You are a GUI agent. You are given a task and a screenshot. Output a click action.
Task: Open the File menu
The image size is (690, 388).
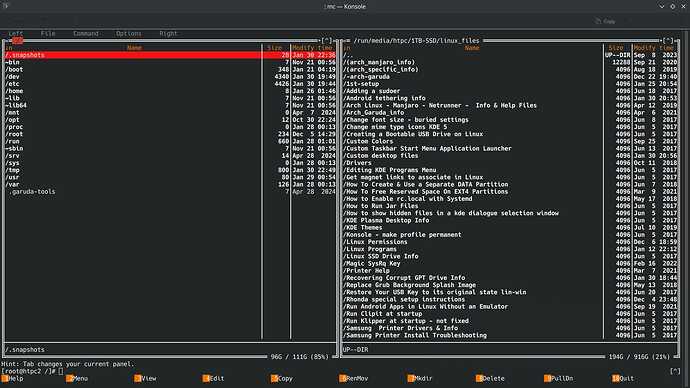click(x=48, y=33)
